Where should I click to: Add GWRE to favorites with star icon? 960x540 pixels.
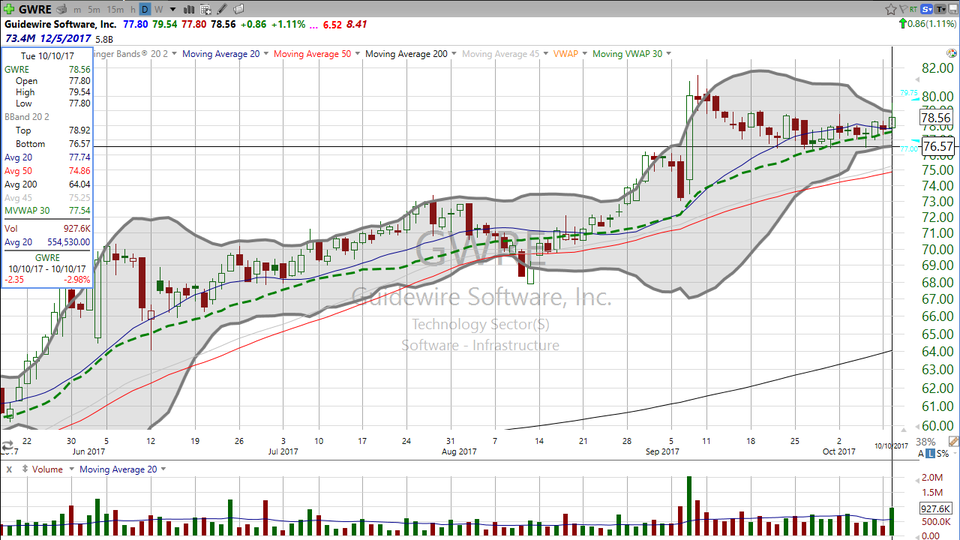pyautogui.click(x=891, y=9)
